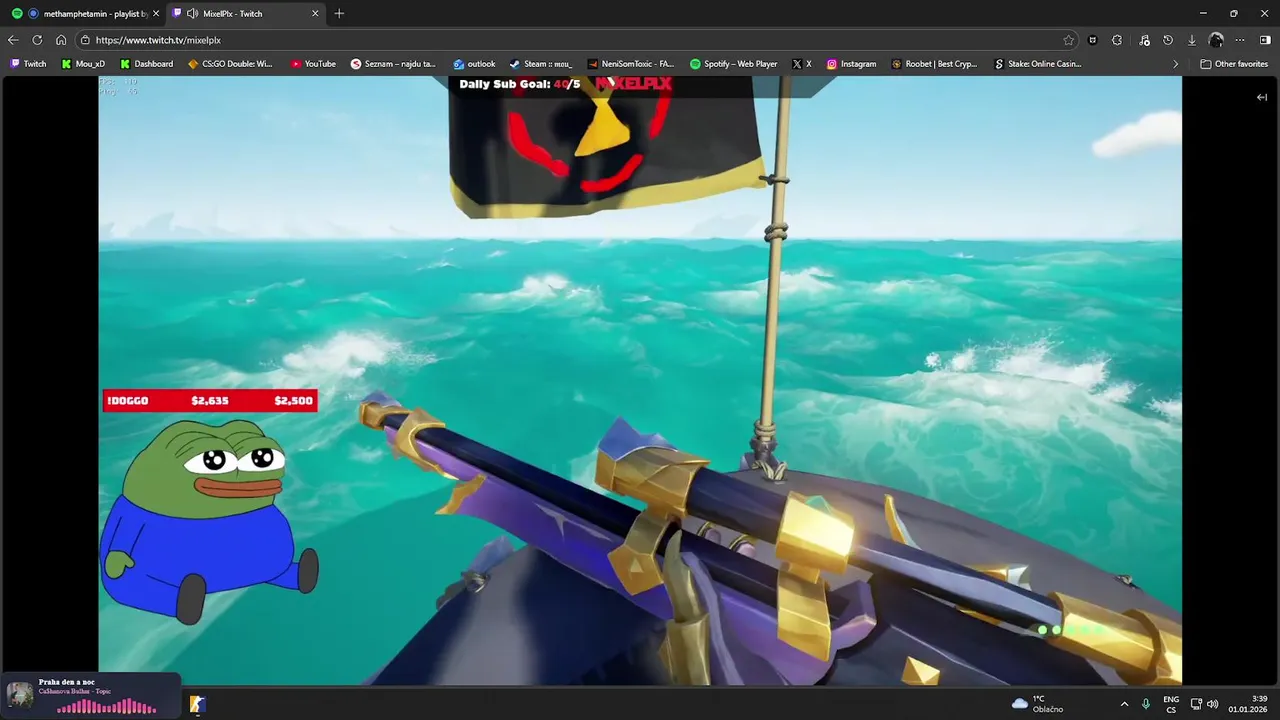
Task: Expand the hidden bookmarks chevron
Action: point(1175,64)
